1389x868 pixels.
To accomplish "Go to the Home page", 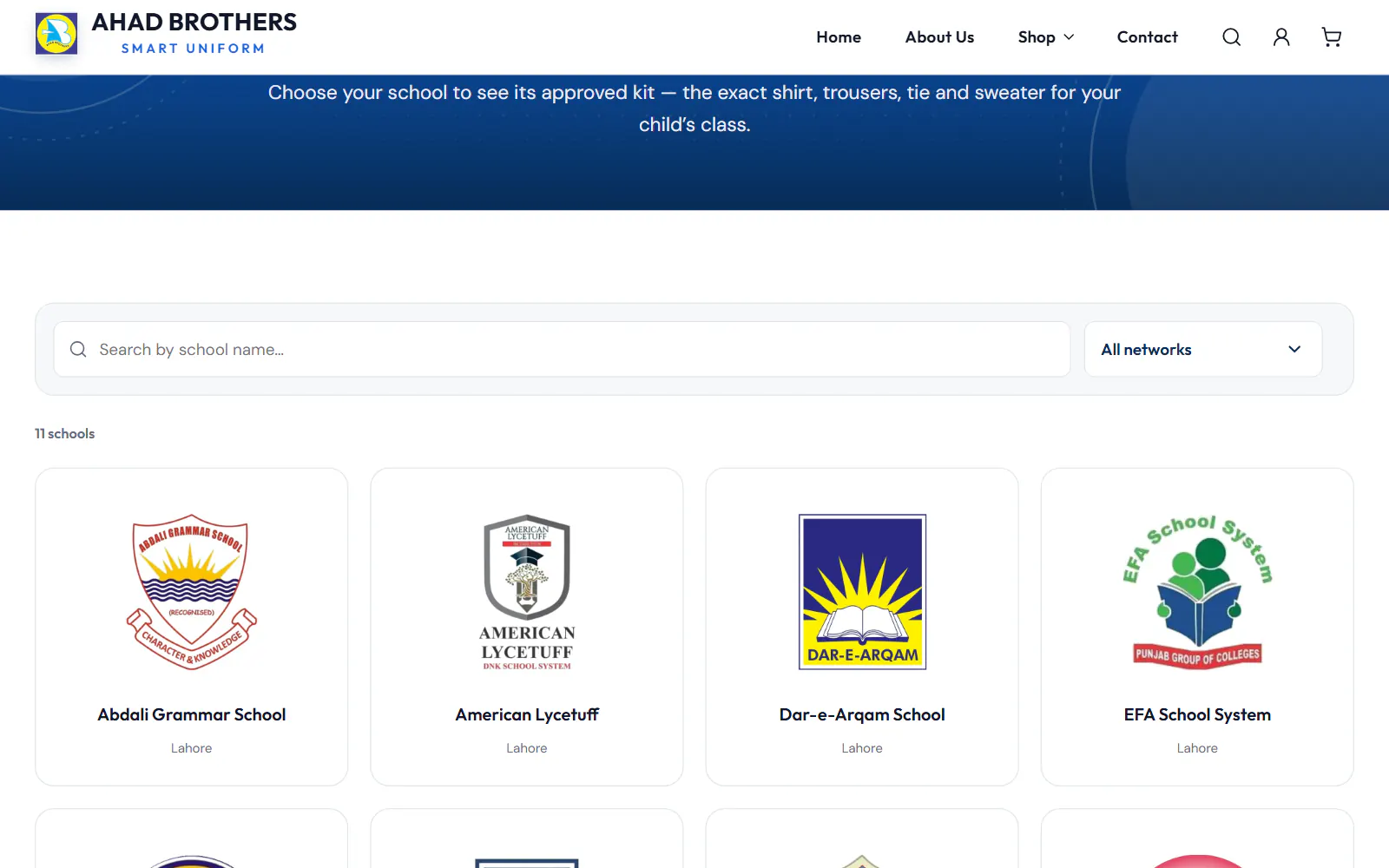I will point(839,37).
